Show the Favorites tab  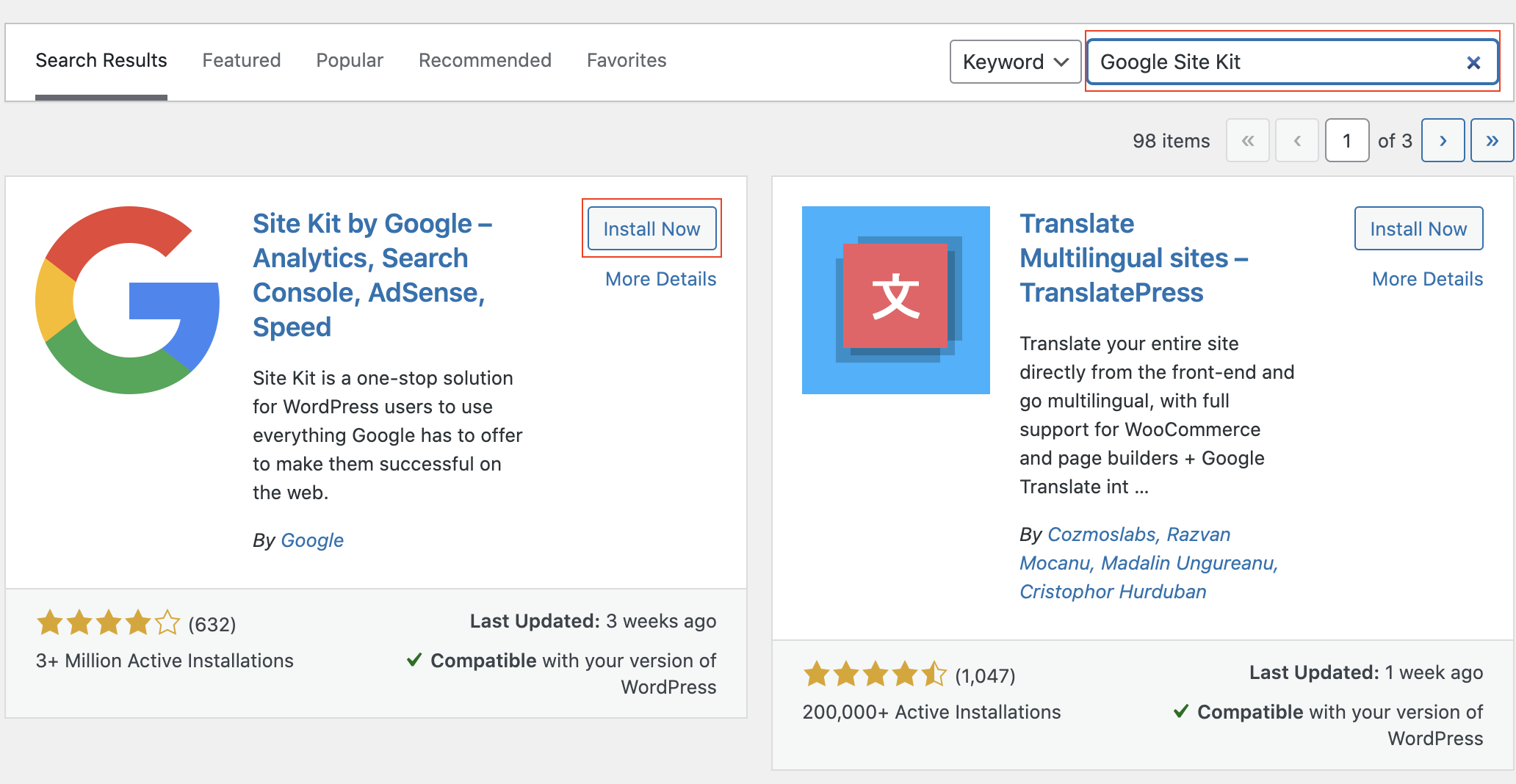(x=626, y=60)
